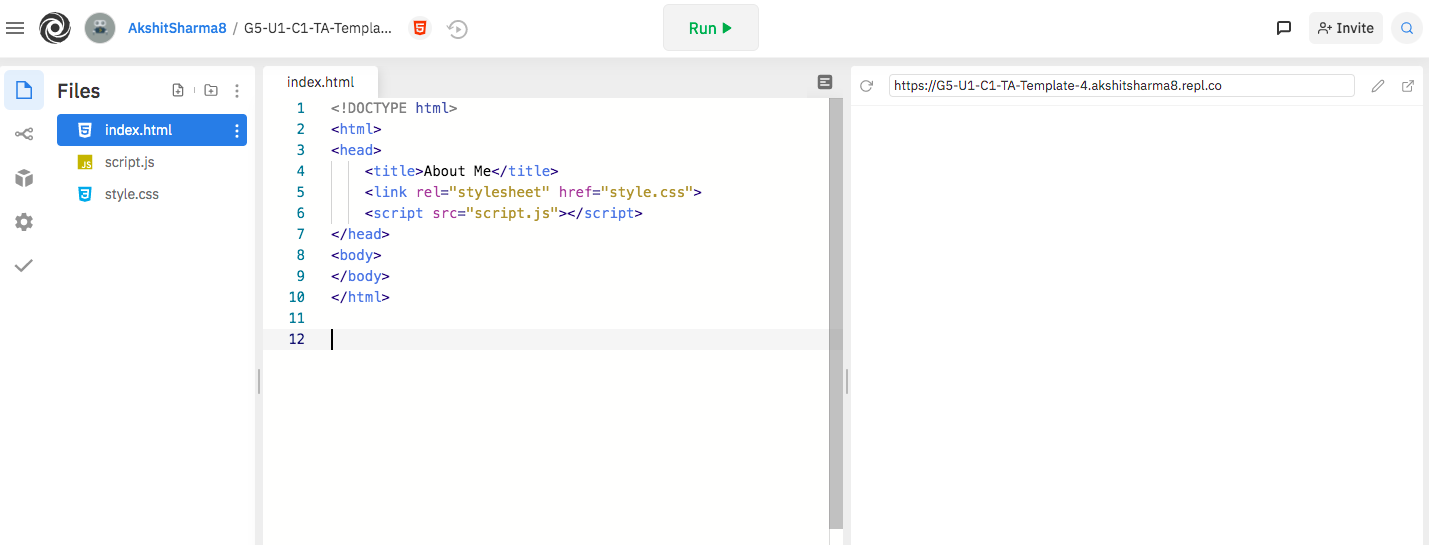This screenshot has width=1429, height=545.
Task: Open AkshitSharma8 profile link
Action: pyautogui.click(x=177, y=28)
